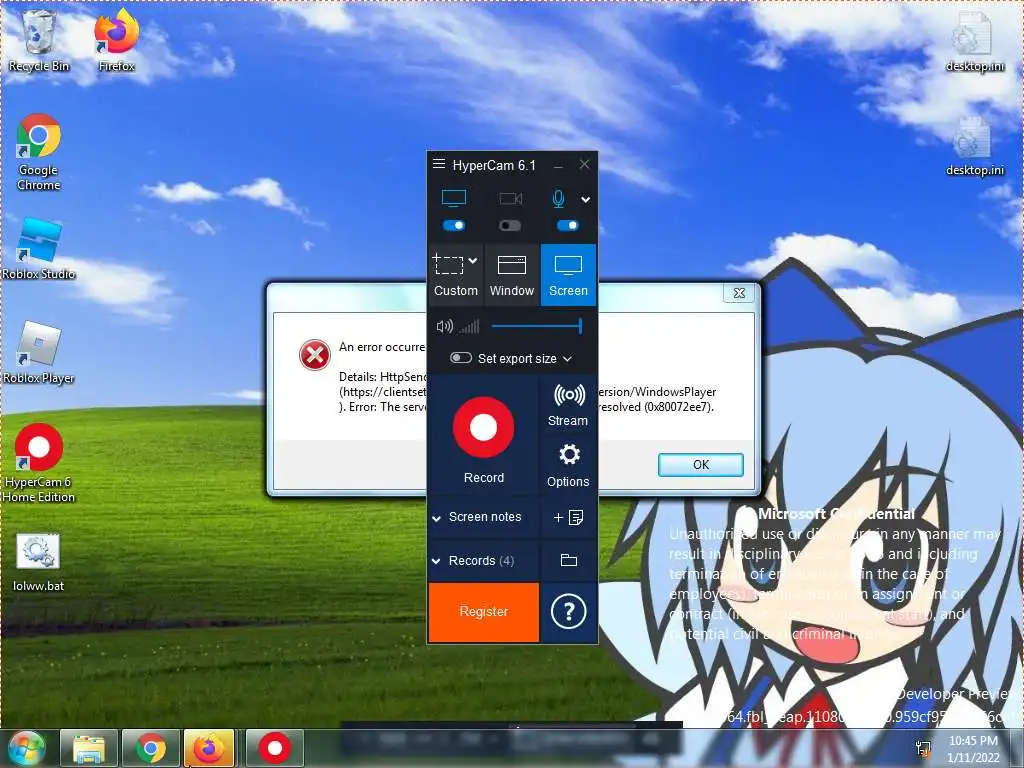Close the HyperCam 6.1 window
The width and height of the screenshot is (1024, 768).
584,165
